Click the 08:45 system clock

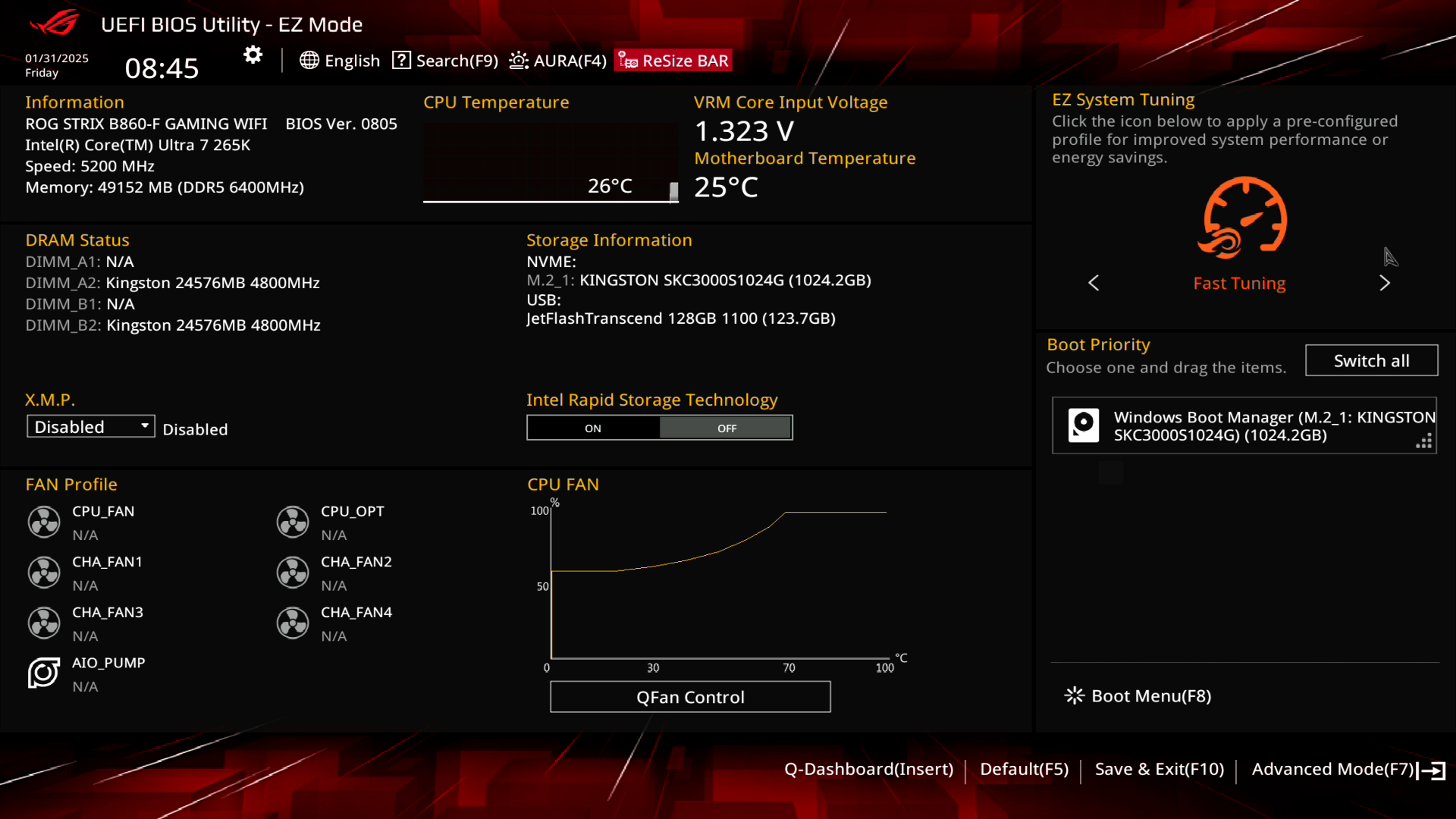point(162,68)
